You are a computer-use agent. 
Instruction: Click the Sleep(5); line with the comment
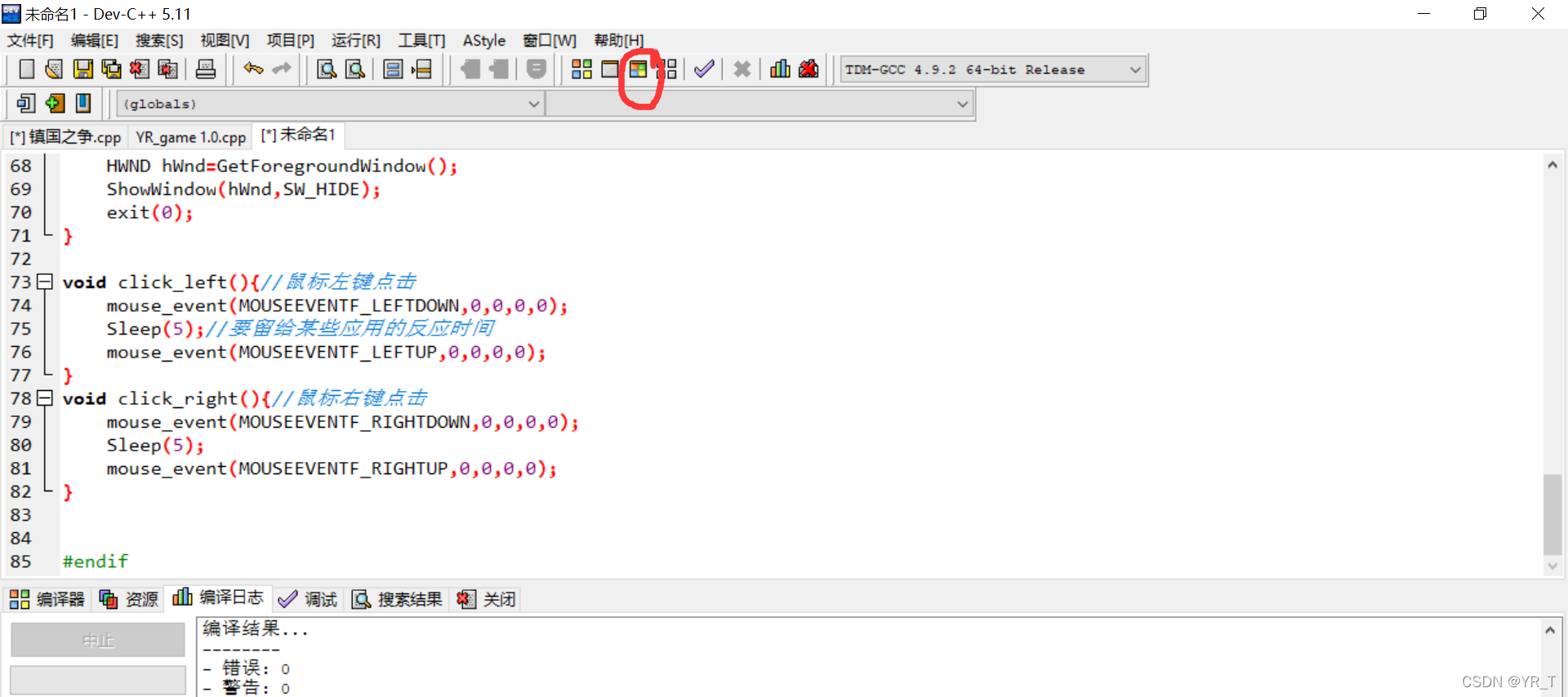(x=300, y=329)
